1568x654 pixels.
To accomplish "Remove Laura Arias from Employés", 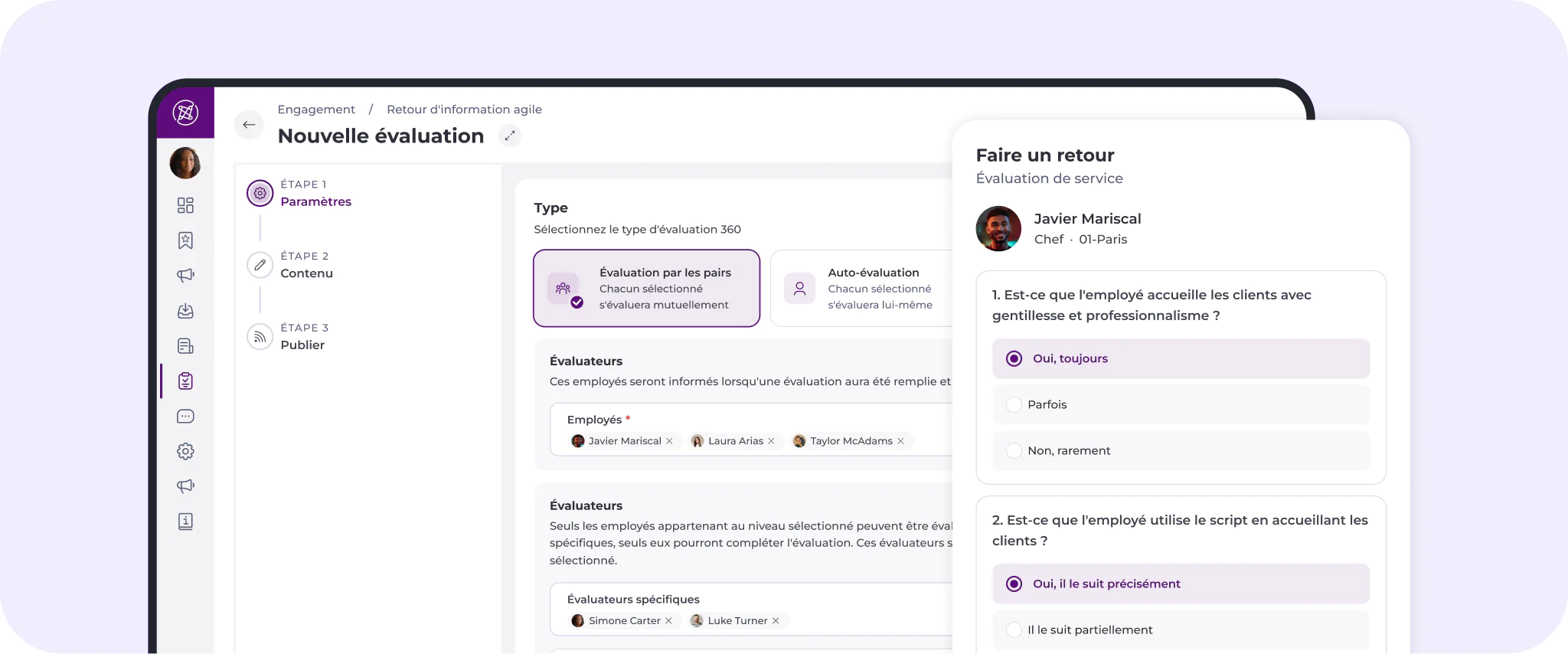I will pos(771,441).
